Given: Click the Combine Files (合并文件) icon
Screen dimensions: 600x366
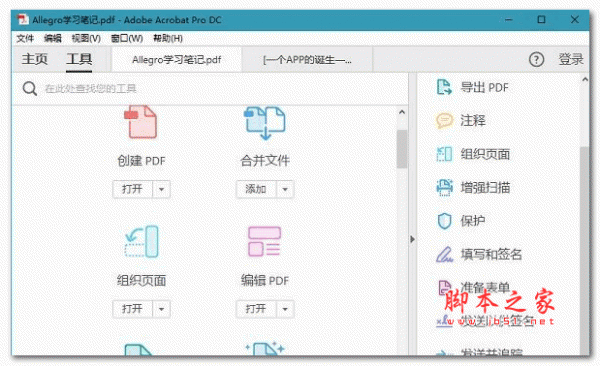Looking at the screenshot, I should [x=264, y=123].
